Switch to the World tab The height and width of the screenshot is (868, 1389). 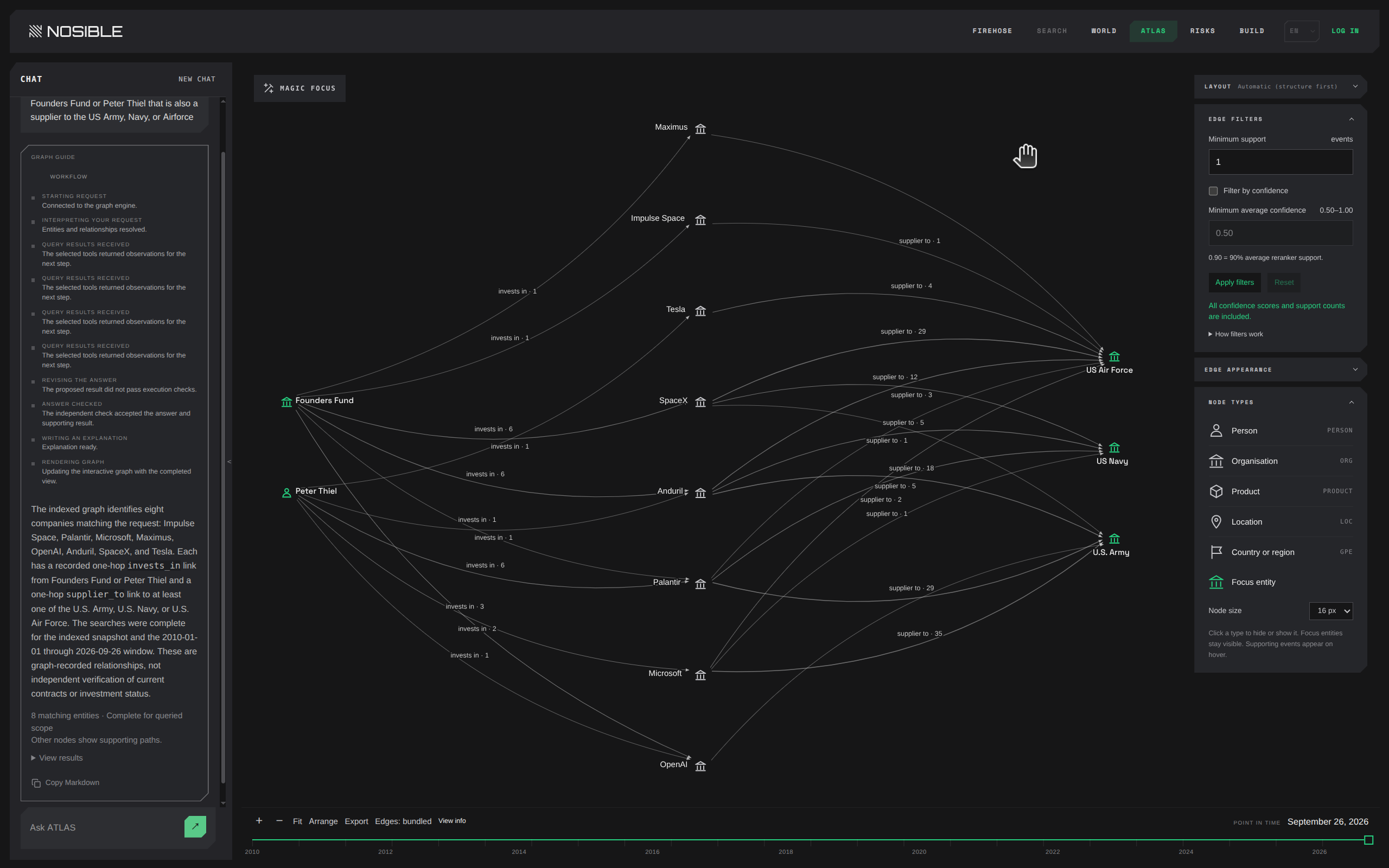point(1103,31)
